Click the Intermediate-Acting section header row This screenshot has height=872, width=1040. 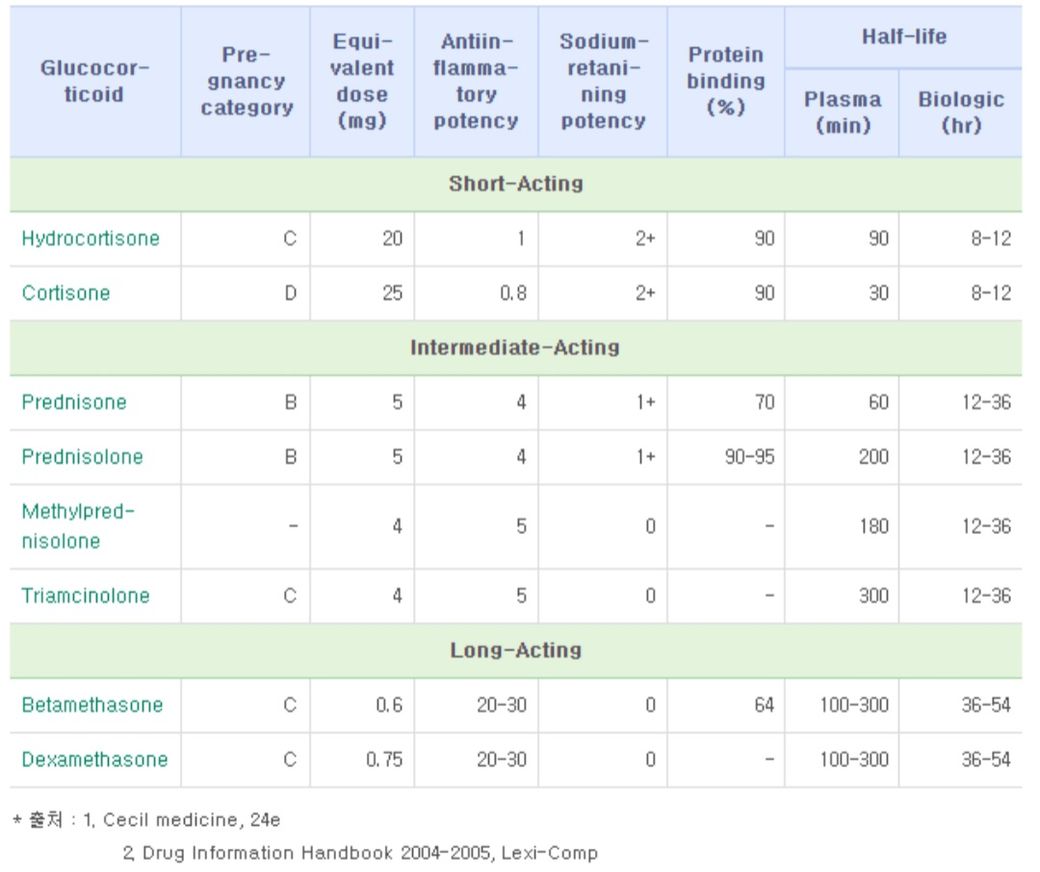coord(515,348)
